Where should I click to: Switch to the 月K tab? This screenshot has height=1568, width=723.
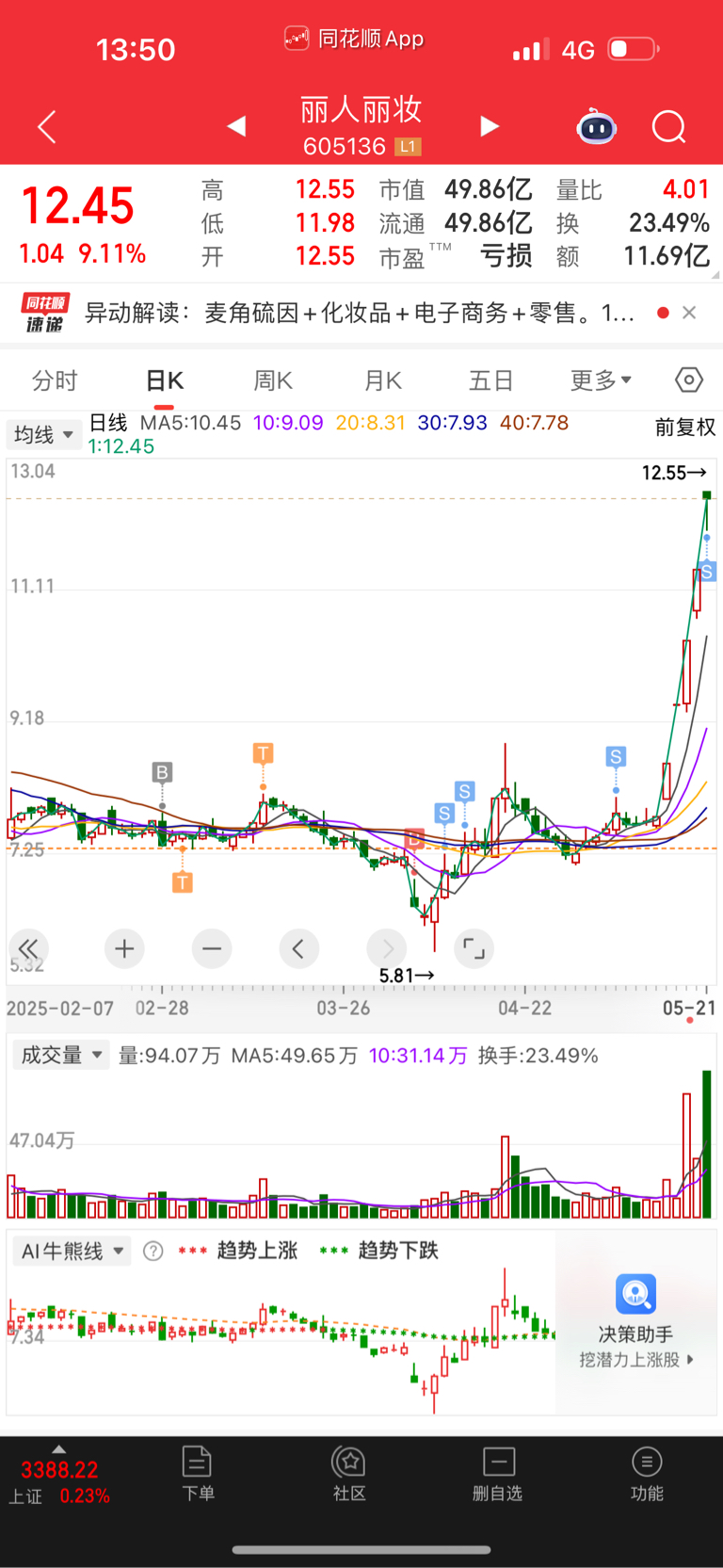point(382,380)
